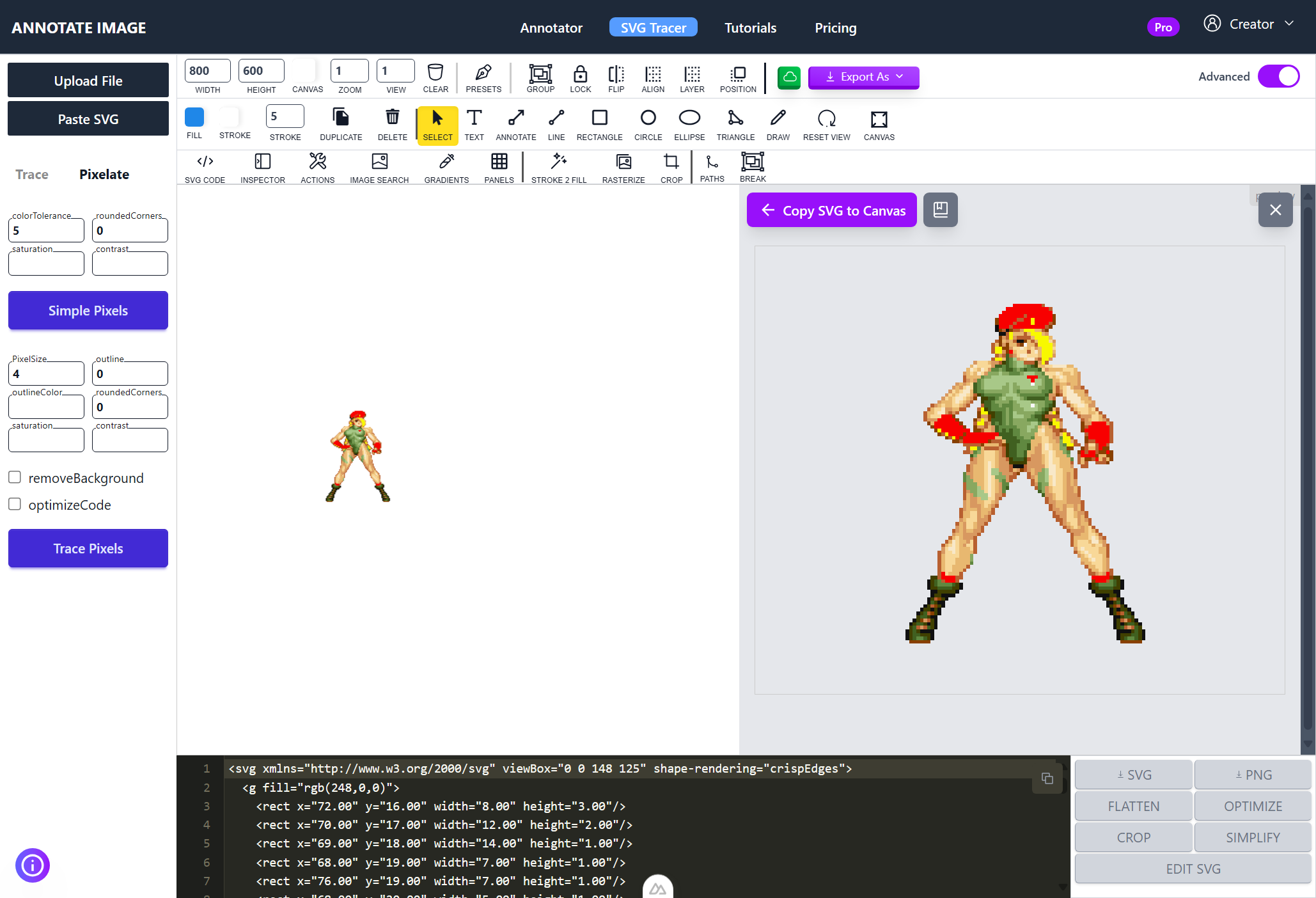Click the colorTolerance input field

pos(46,230)
